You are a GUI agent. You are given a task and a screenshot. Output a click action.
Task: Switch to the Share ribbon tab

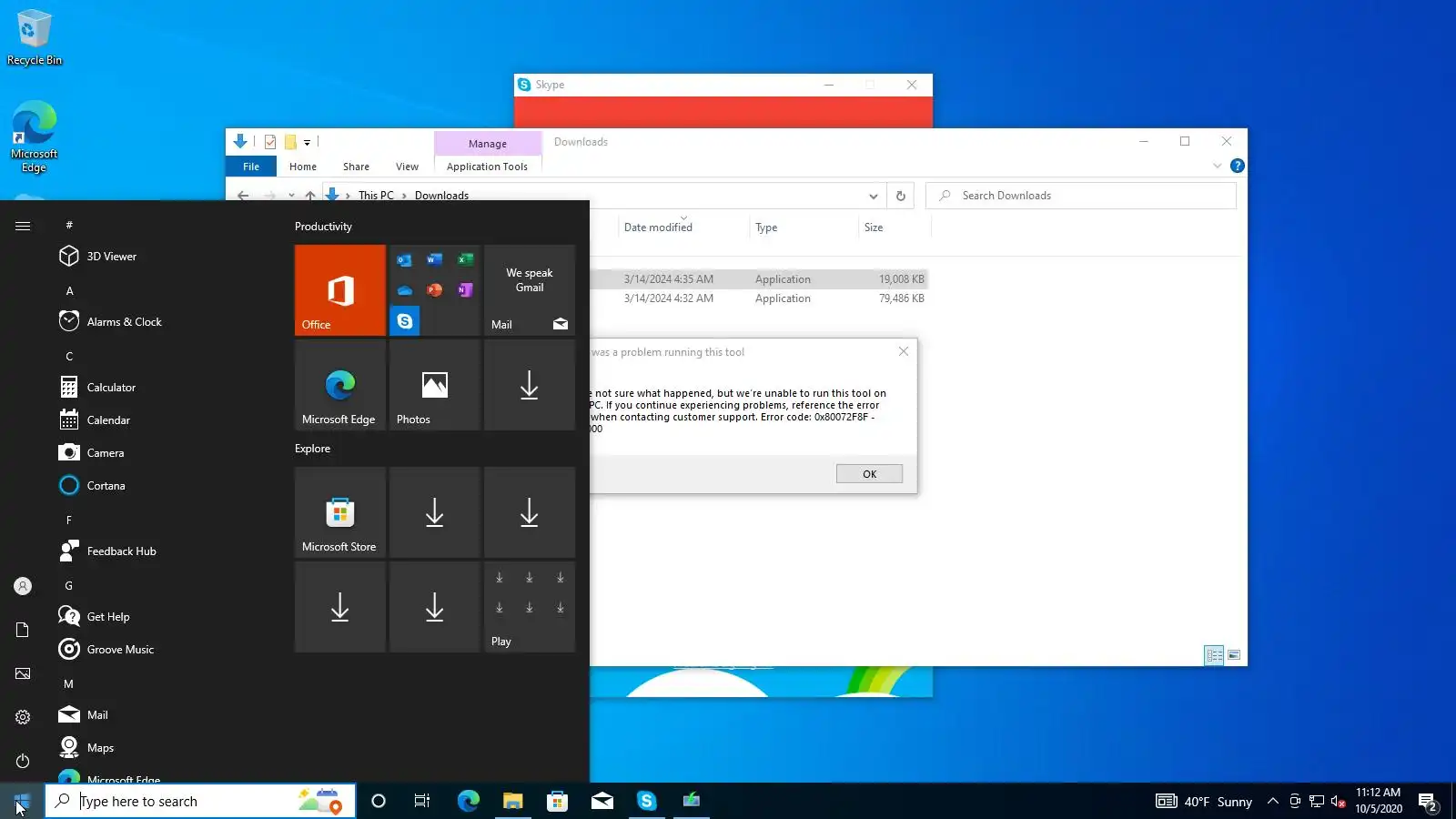coord(356,167)
